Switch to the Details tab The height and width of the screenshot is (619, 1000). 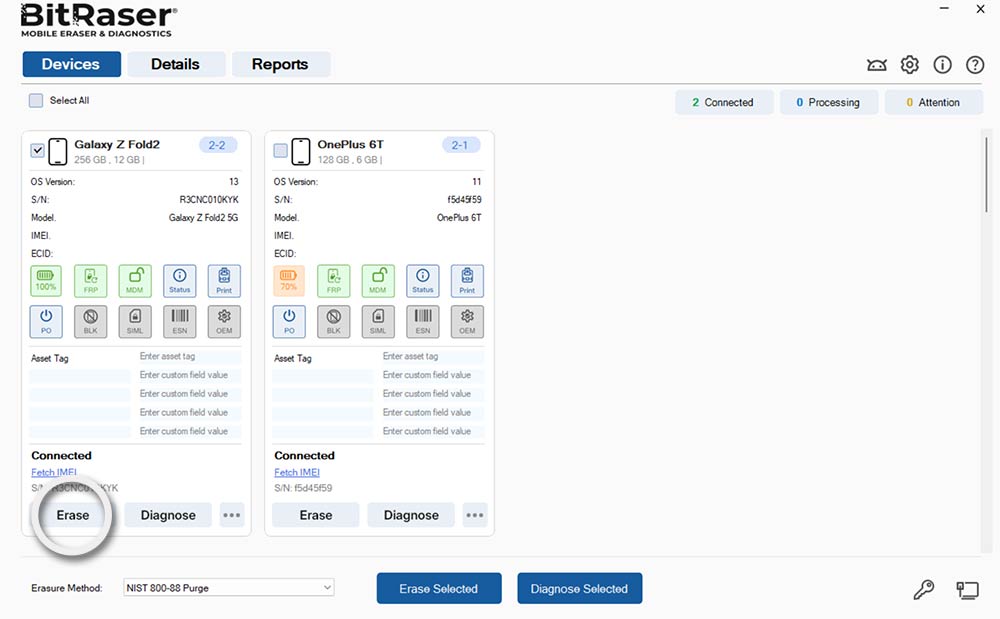pyautogui.click(x=175, y=64)
